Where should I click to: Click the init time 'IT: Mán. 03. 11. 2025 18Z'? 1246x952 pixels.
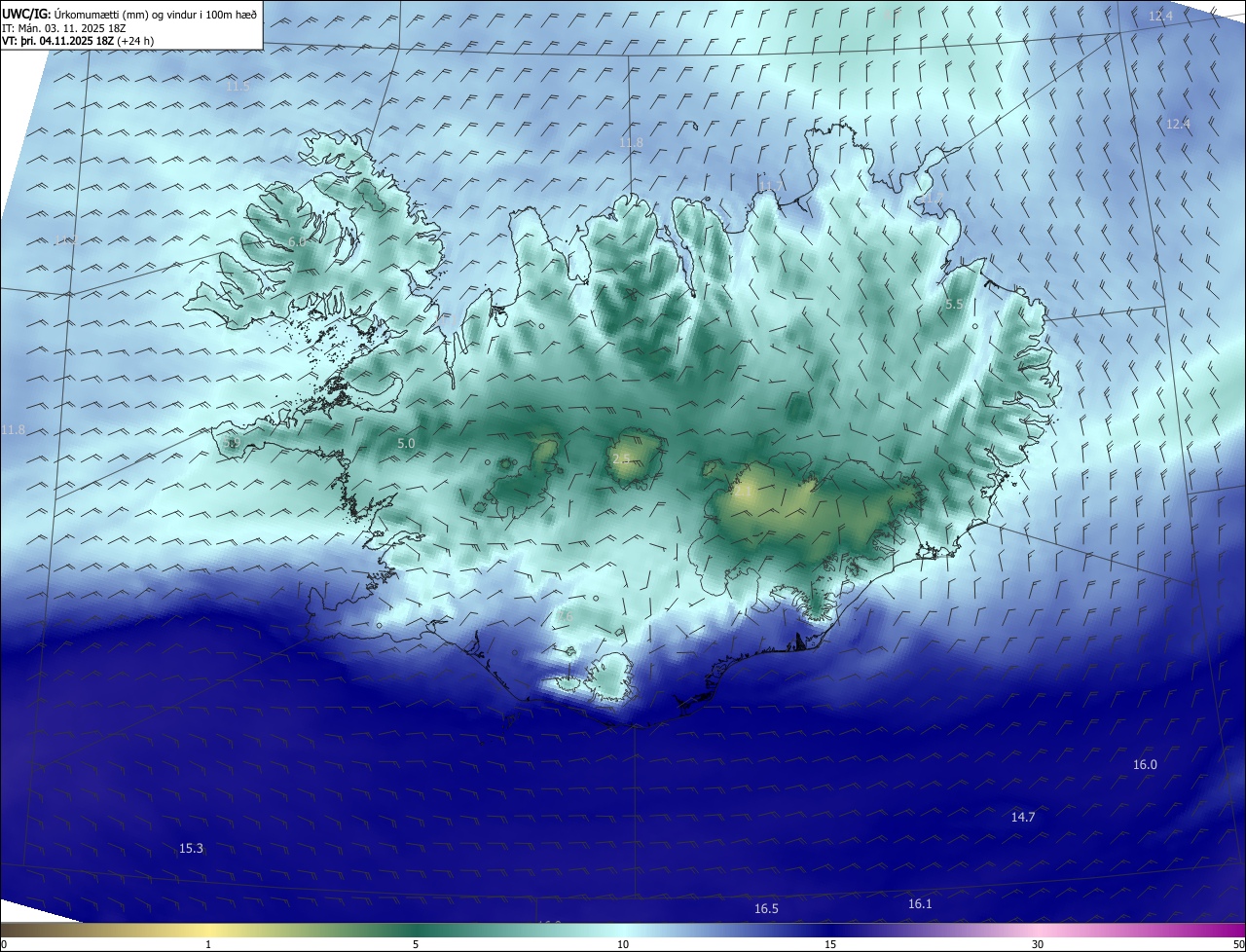click(63, 27)
